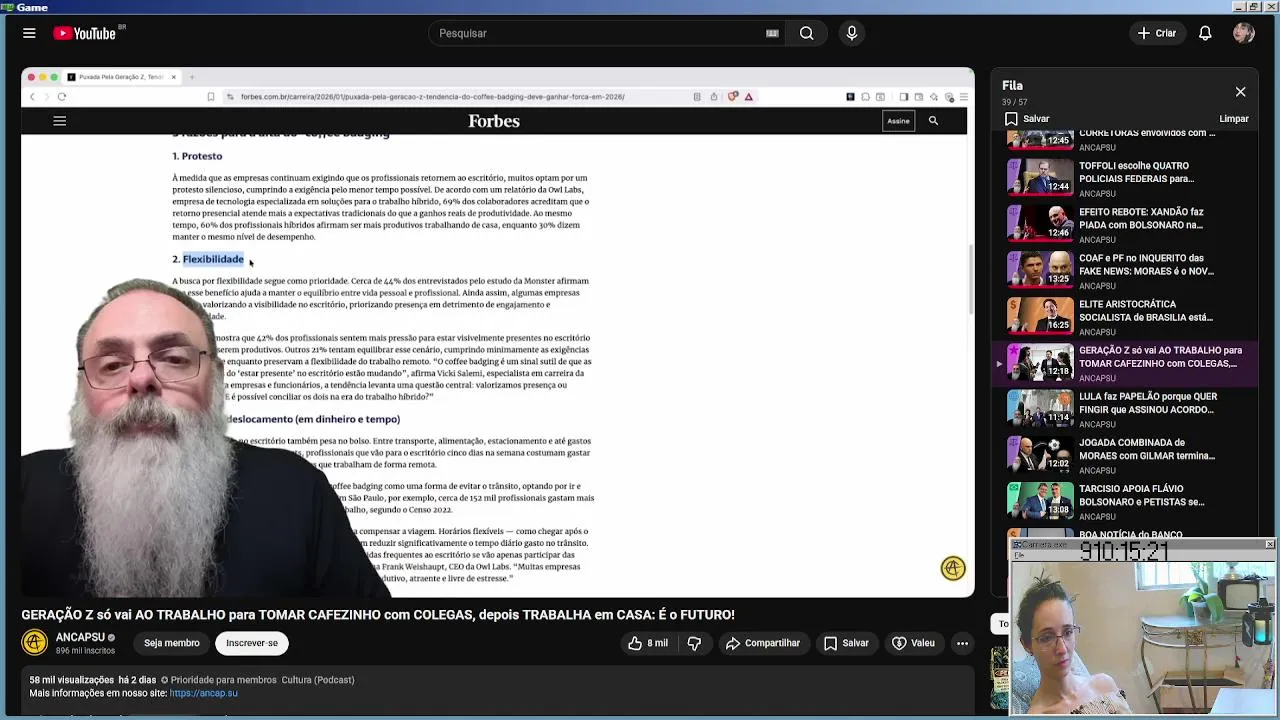Play queue video JOGADA COMBINADA de MORAES
The width and height of the screenshot is (1280, 720).
[1125, 454]
